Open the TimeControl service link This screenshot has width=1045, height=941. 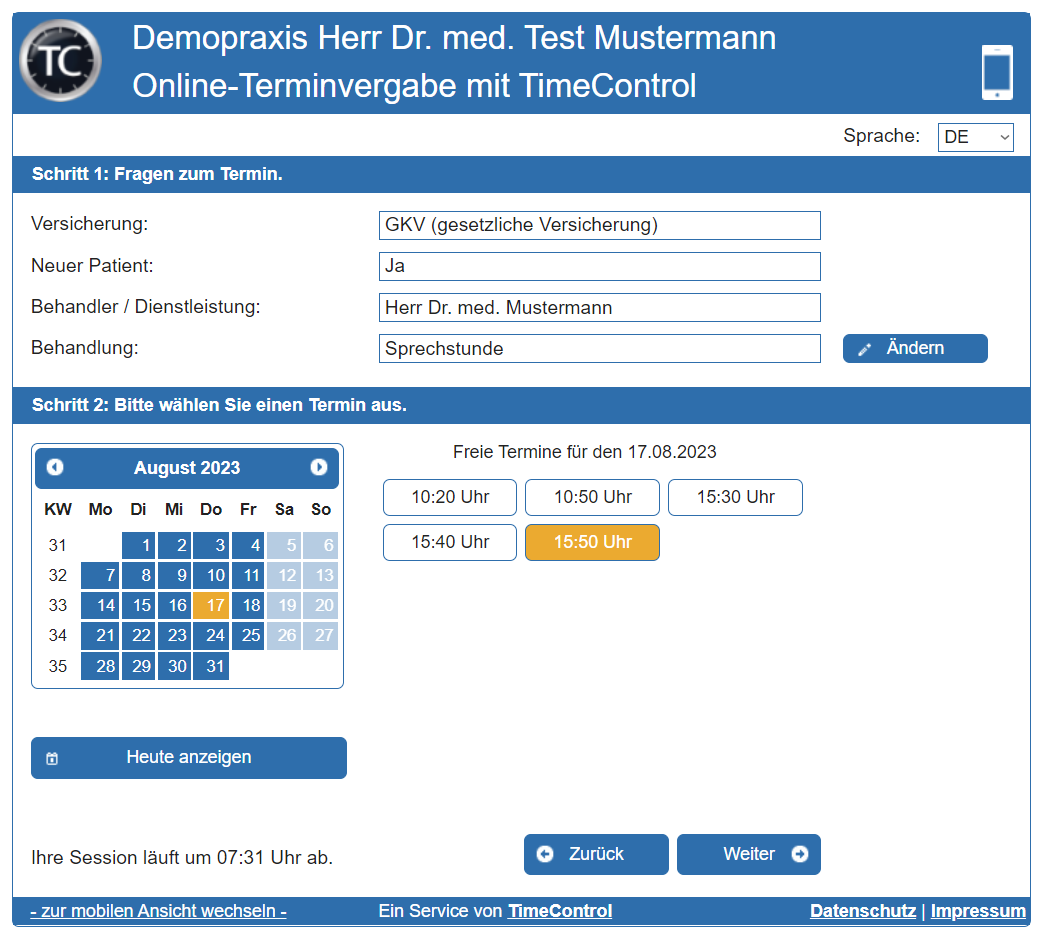click(x=560, y=910)
